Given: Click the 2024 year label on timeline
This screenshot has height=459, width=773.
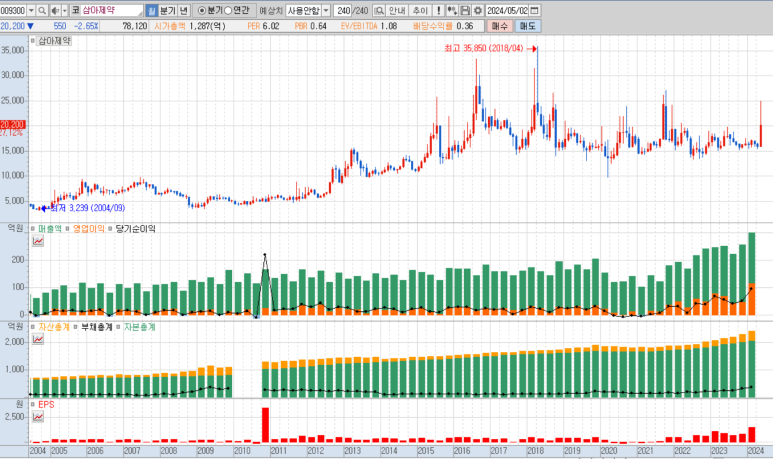Looking at the screenshot, I should (755, 451).
